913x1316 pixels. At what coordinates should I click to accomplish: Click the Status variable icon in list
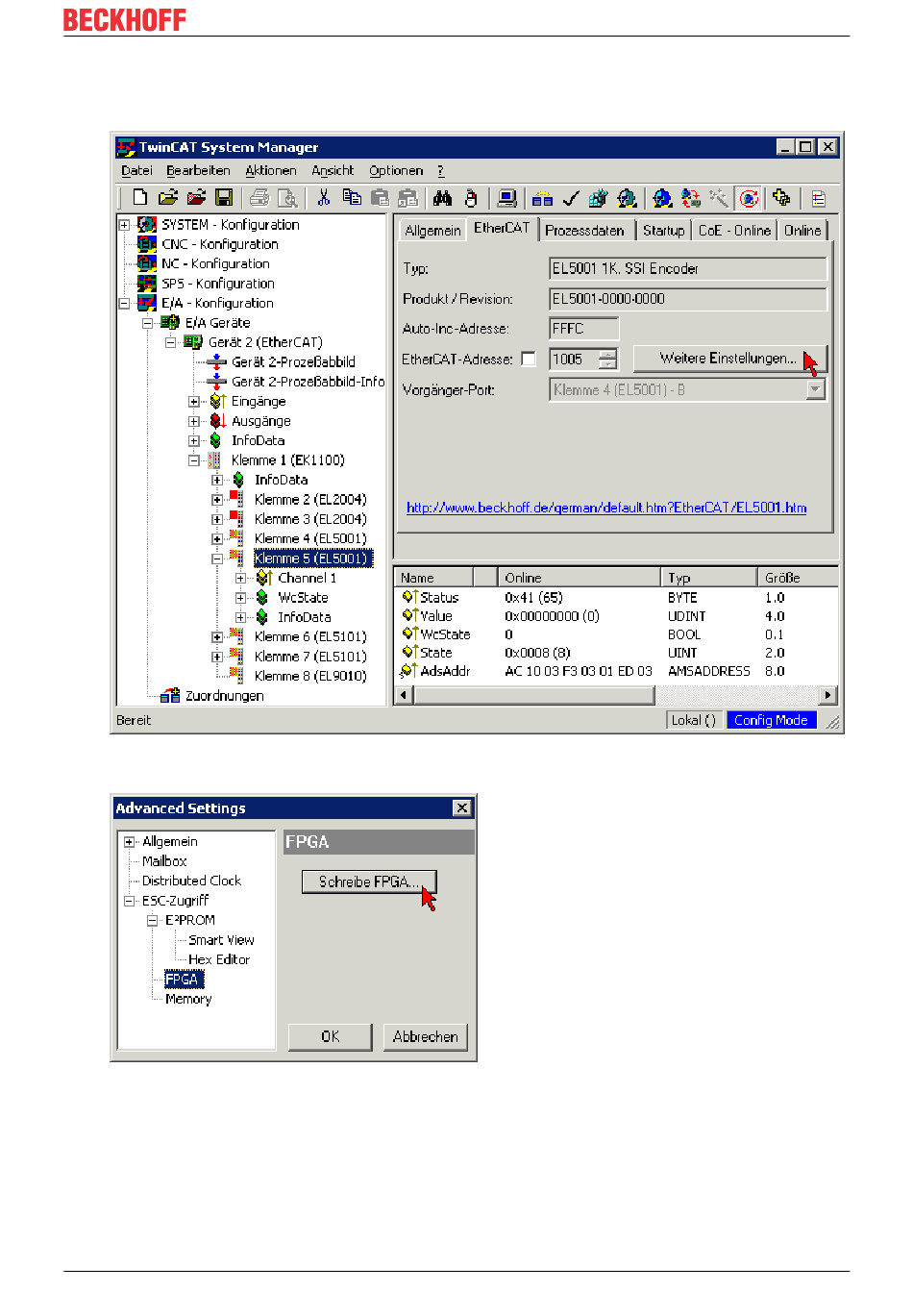pos(409,597)
